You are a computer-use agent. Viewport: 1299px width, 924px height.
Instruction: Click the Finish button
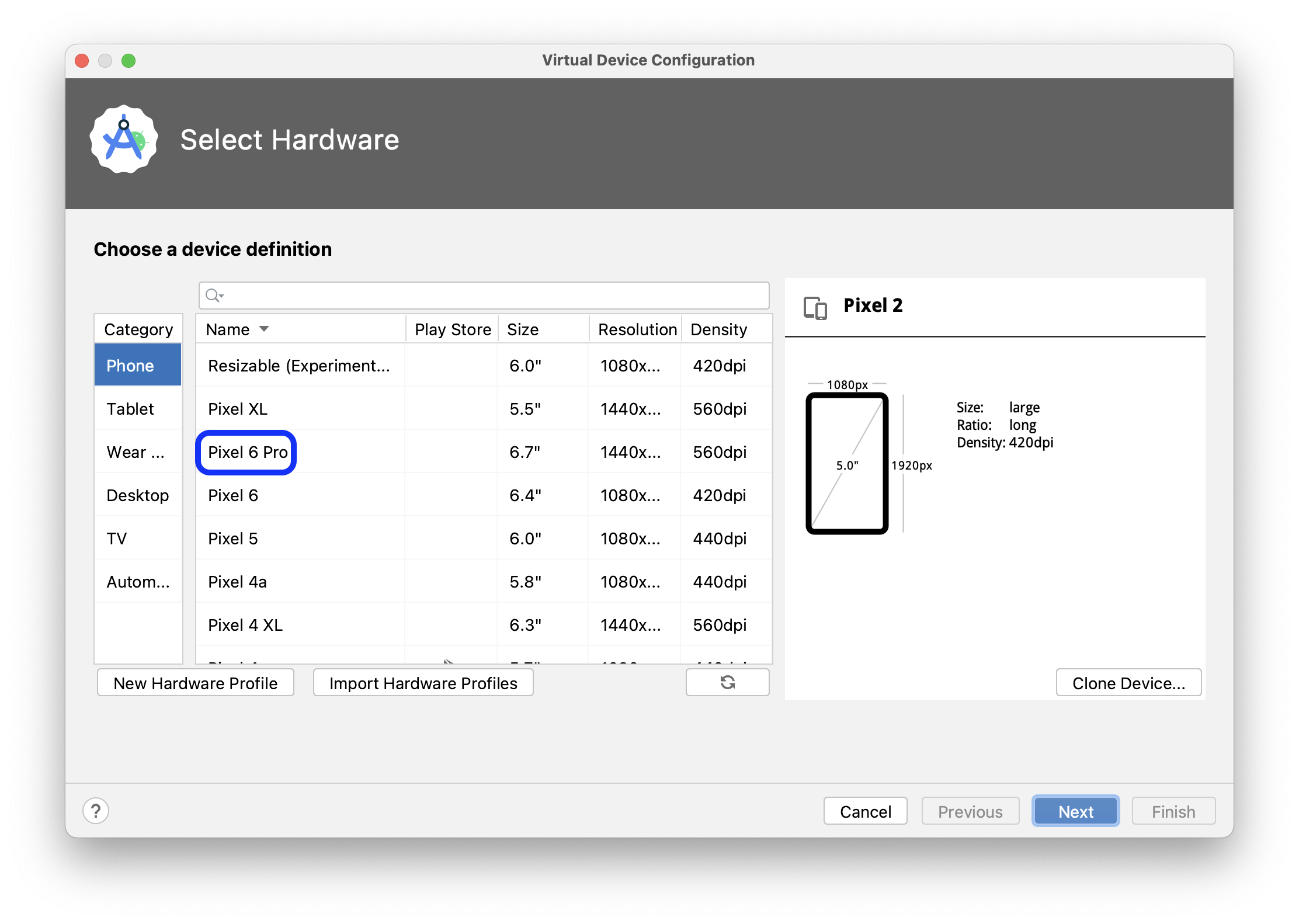tap(1173, 811)
